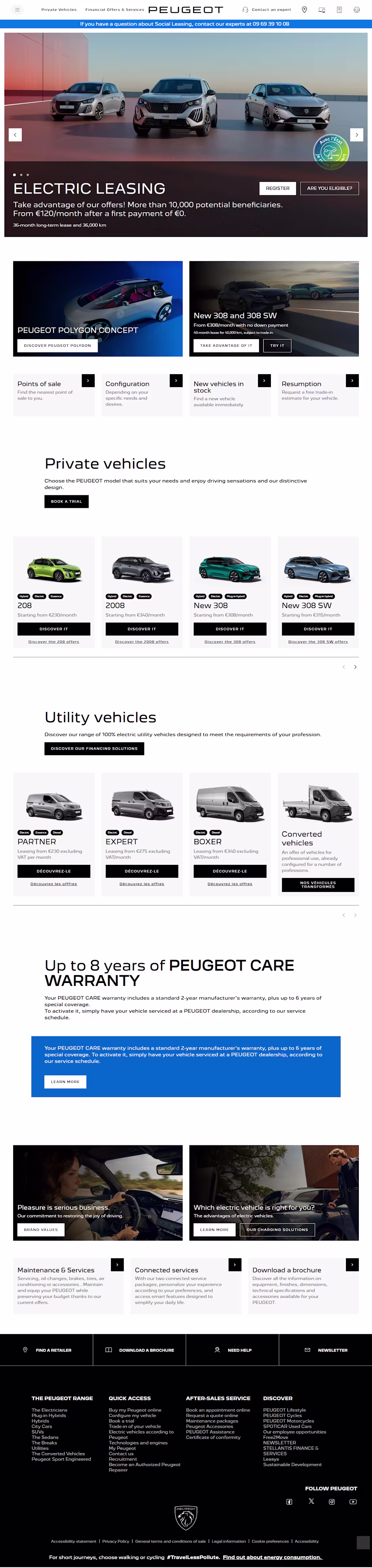Image resolution: width=372 pixels, height=1568 pixels.
Task: Open Peugeot YouTube channel icon
Action: click(x=353, y=1502)
